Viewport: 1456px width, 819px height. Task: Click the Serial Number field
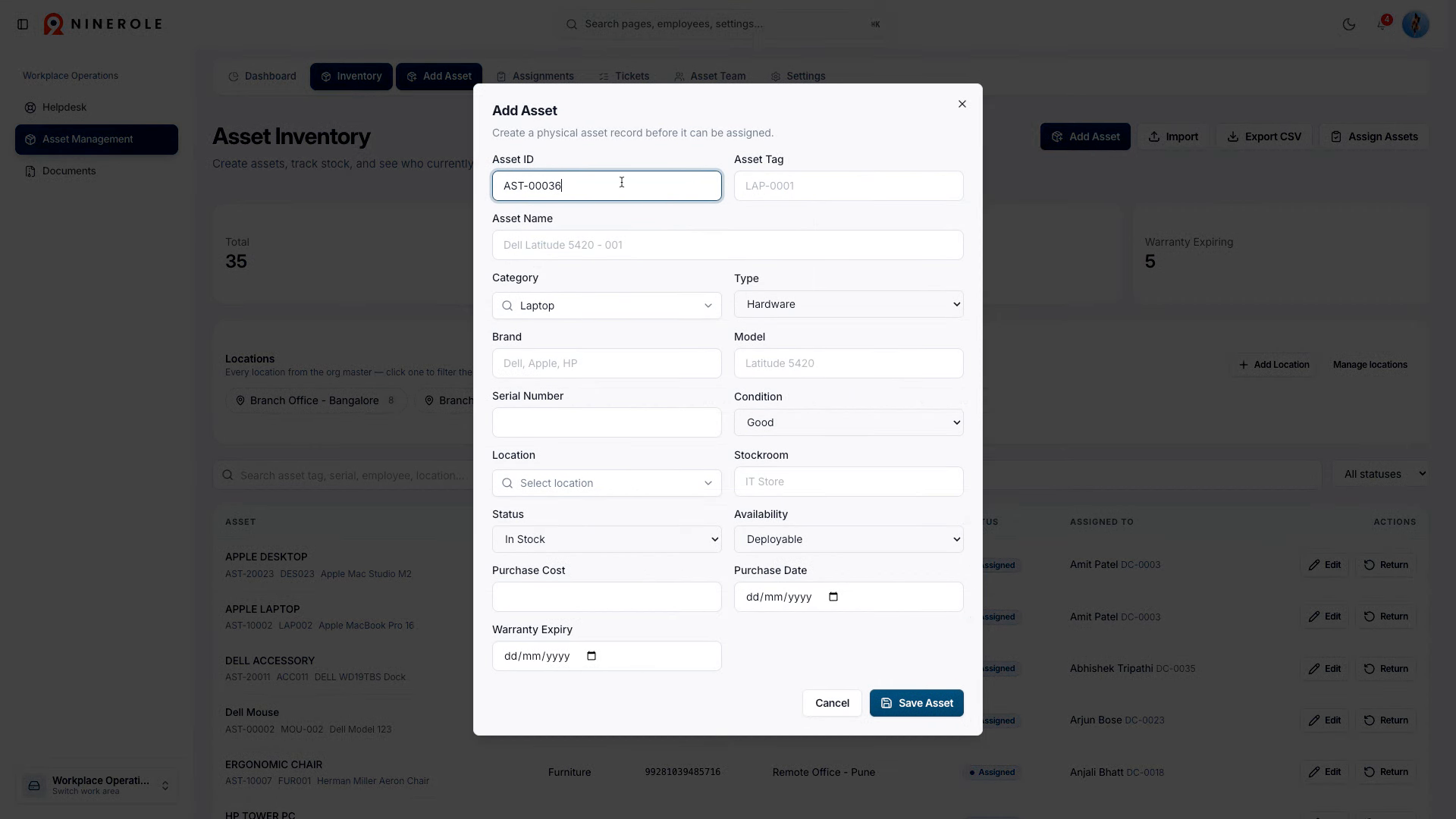[607, 422]
